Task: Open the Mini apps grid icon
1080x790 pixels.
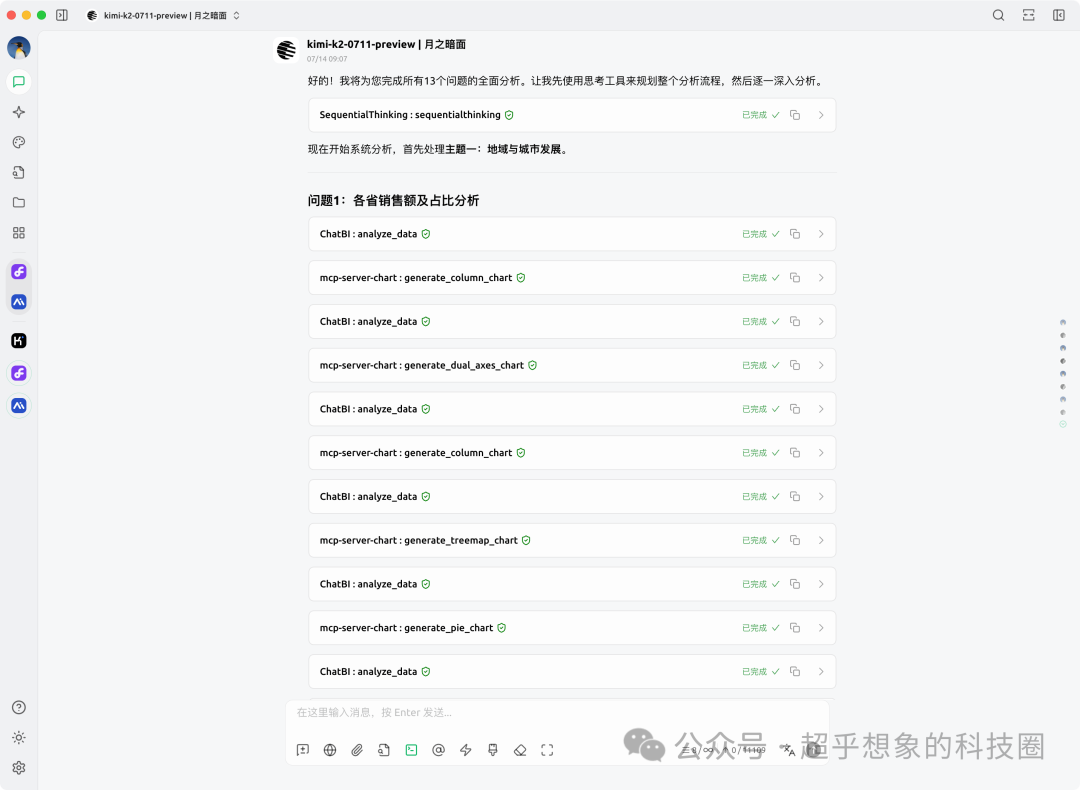Action: point(19,233)
